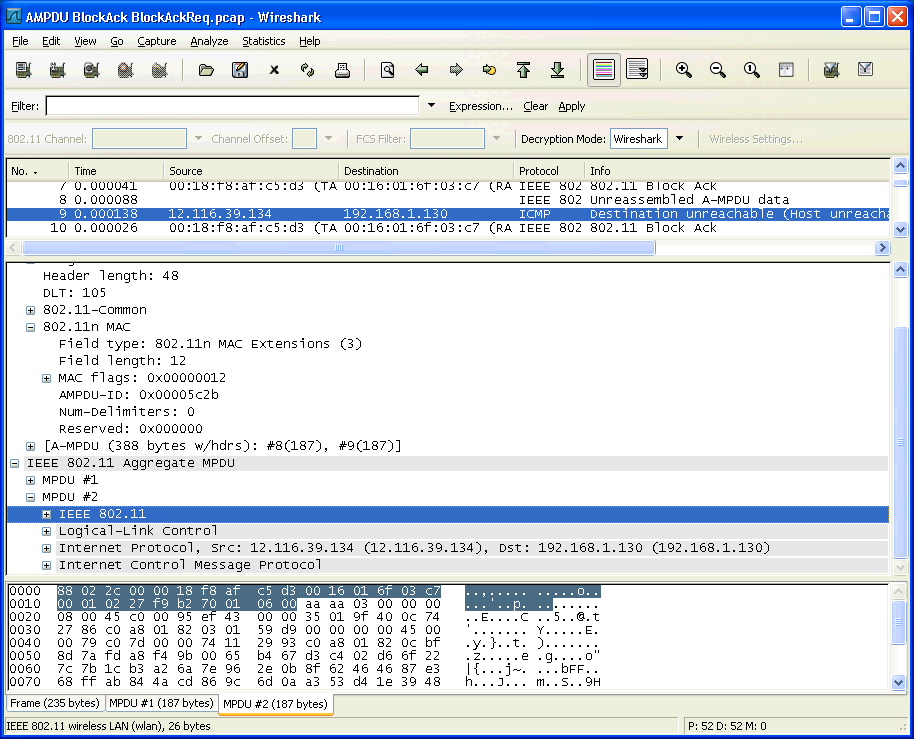Collapse the 802.11n MAC tree node
914x739 pixels.
pyautogui.click(x=30, y=328)
